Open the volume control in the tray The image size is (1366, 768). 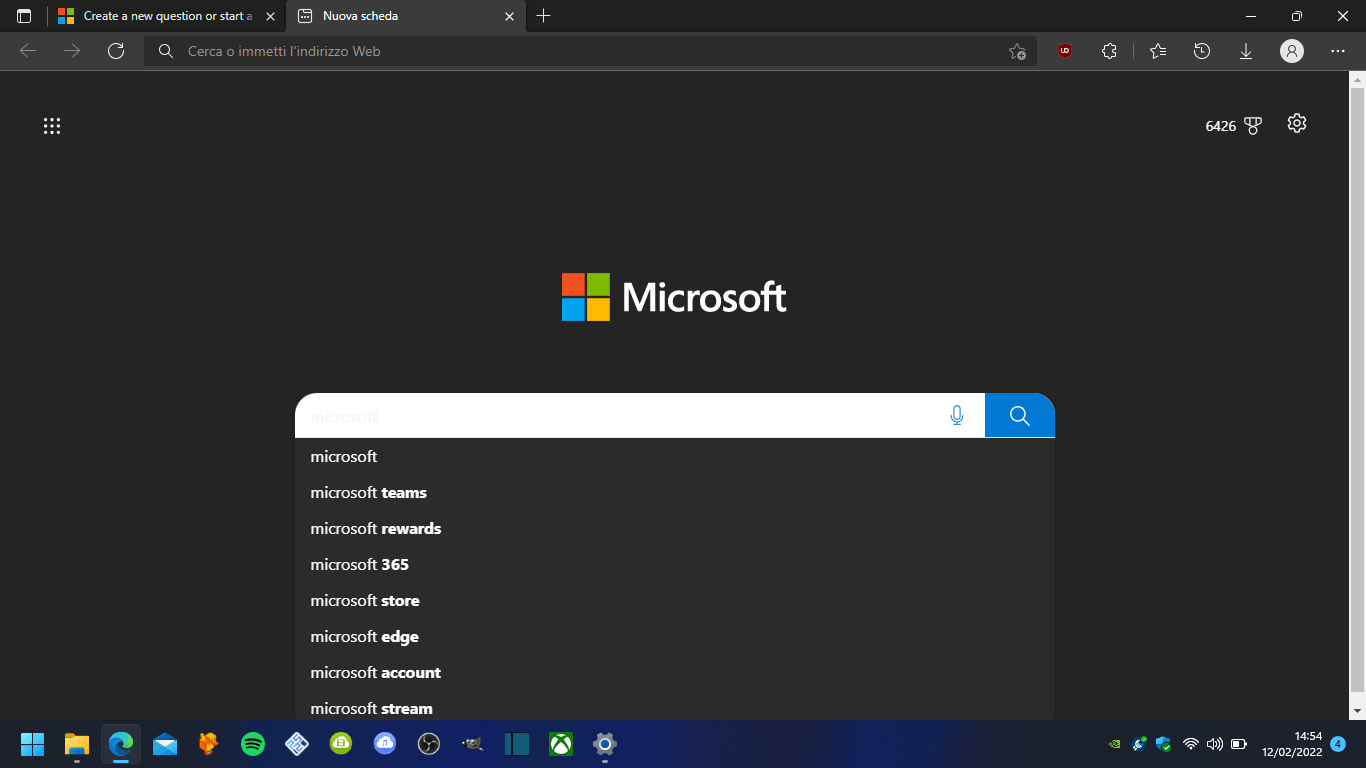[1215, 744]
